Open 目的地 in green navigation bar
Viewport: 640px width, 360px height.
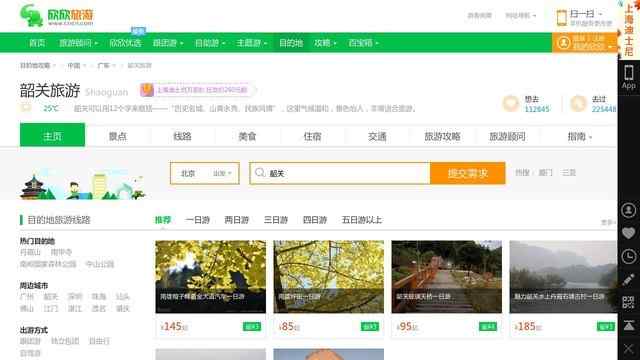pos(291,43)
